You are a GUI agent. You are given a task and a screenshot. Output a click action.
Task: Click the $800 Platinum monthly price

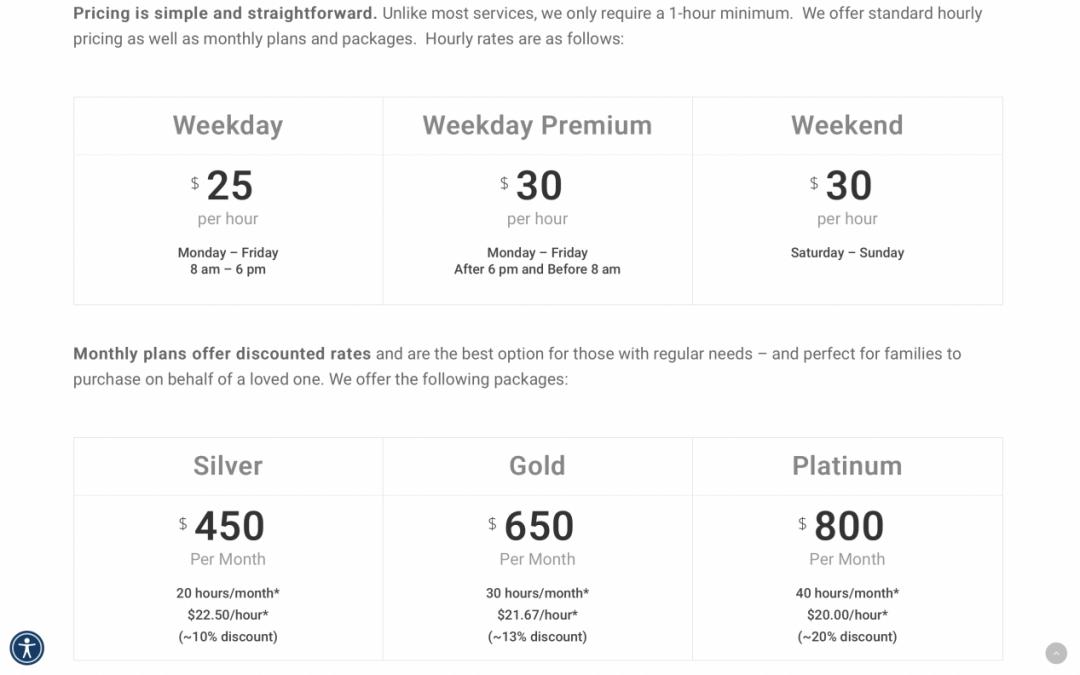point(848,527)
